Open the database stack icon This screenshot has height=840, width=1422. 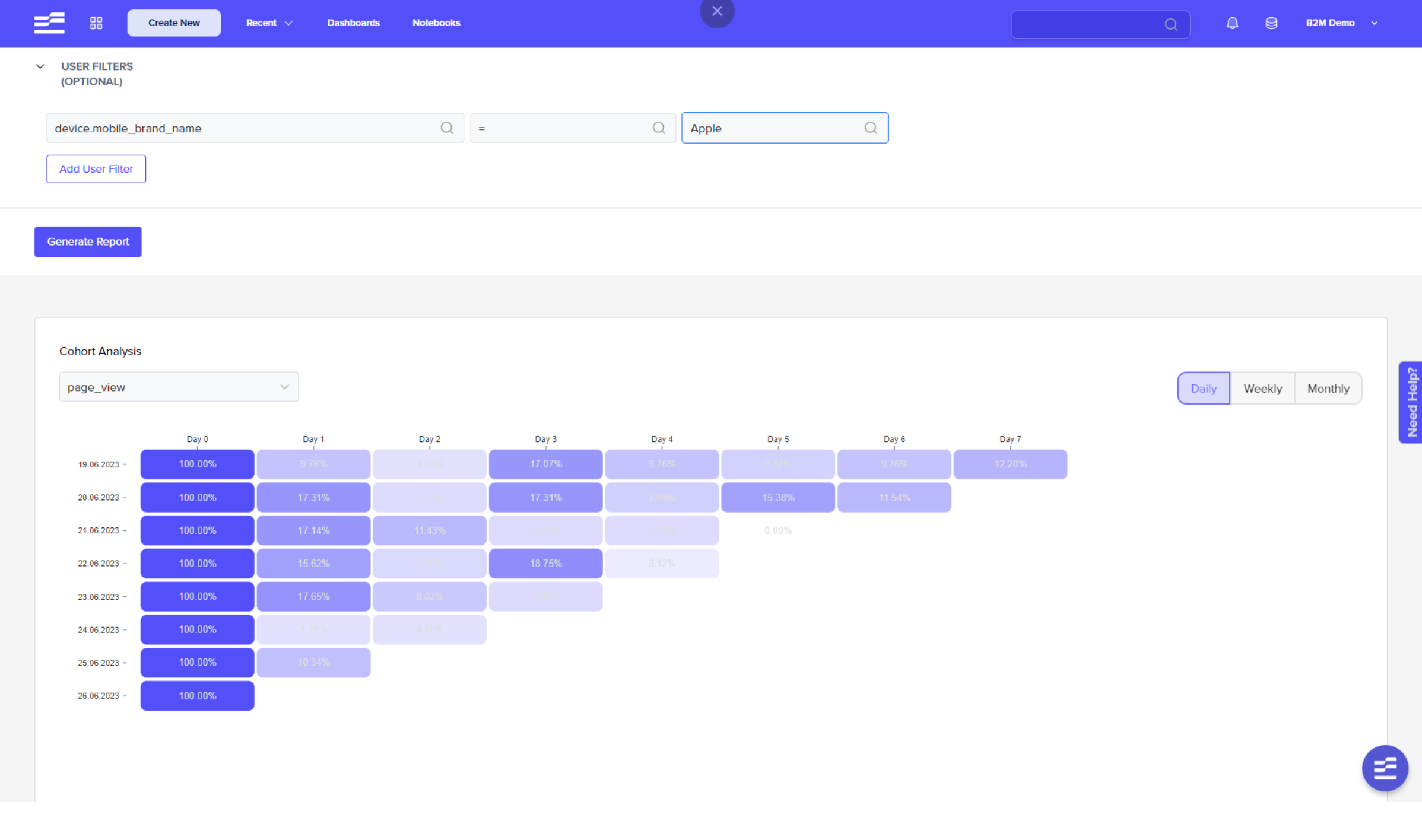(1271, 23)
